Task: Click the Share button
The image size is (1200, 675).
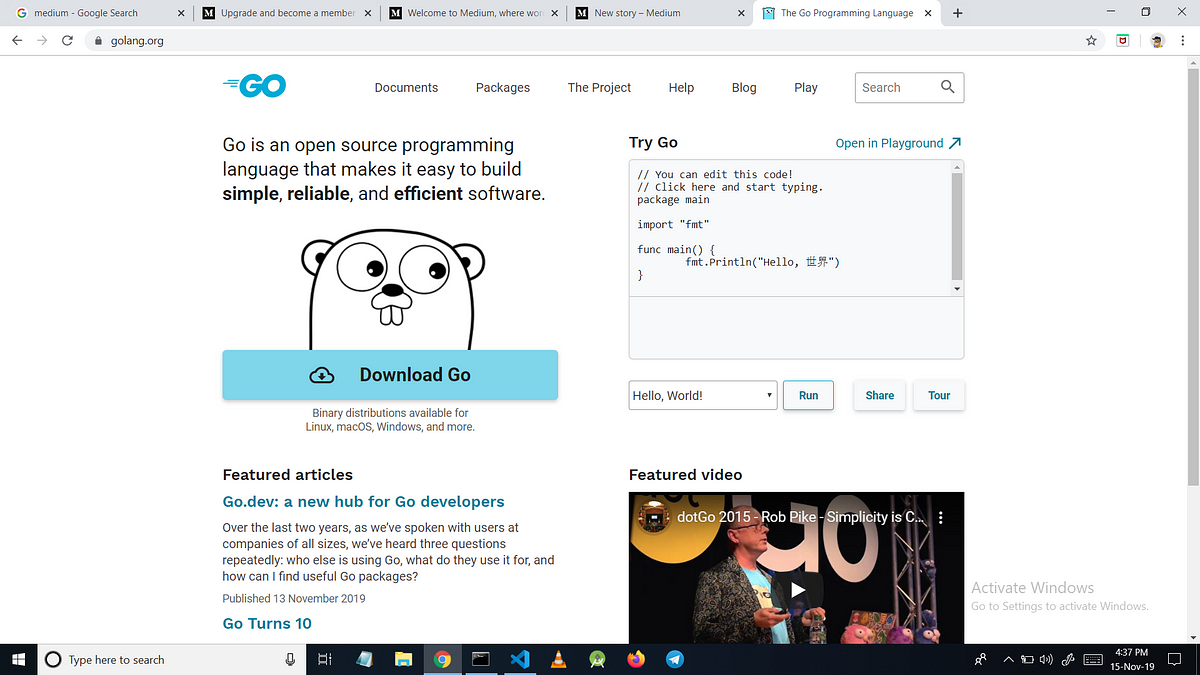Action: (x=880, y=395)
